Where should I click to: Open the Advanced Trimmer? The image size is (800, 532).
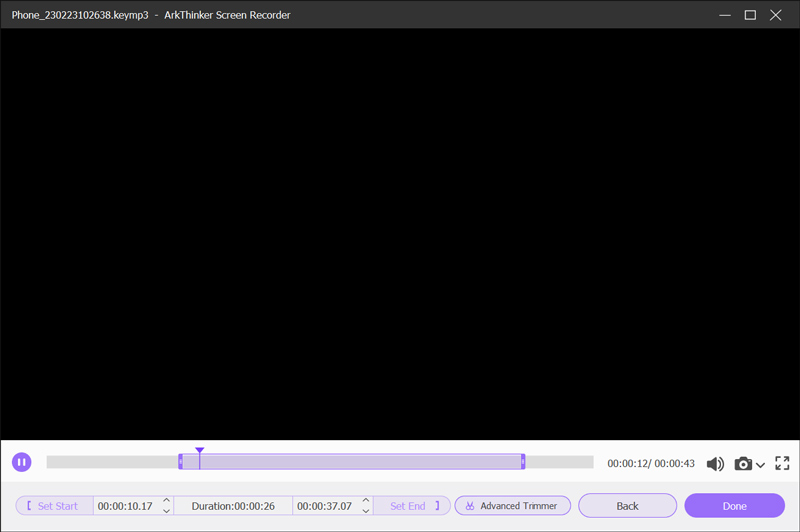point(512,505)
